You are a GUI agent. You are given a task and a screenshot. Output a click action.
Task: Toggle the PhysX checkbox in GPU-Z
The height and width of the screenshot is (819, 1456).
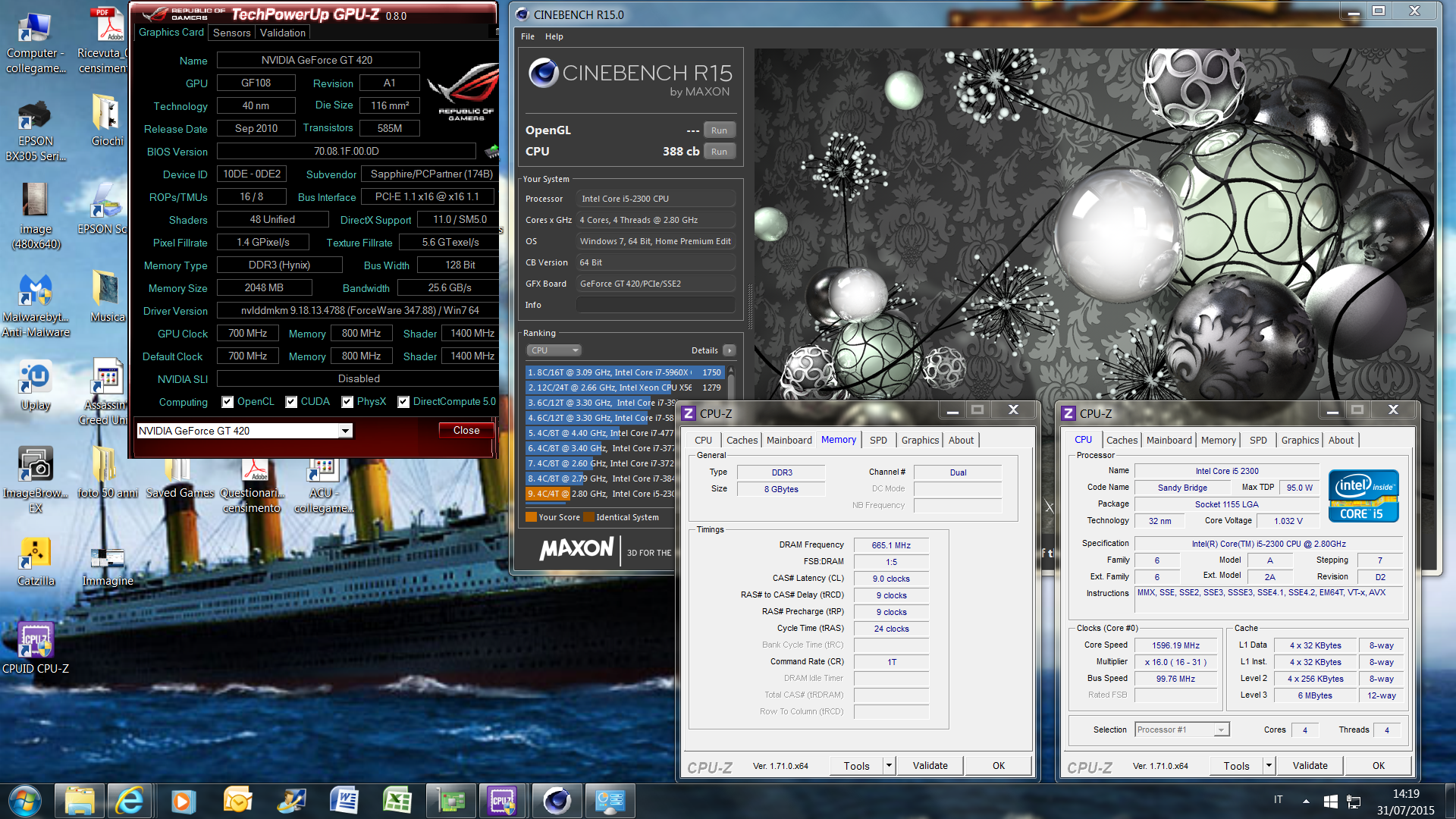347,402
